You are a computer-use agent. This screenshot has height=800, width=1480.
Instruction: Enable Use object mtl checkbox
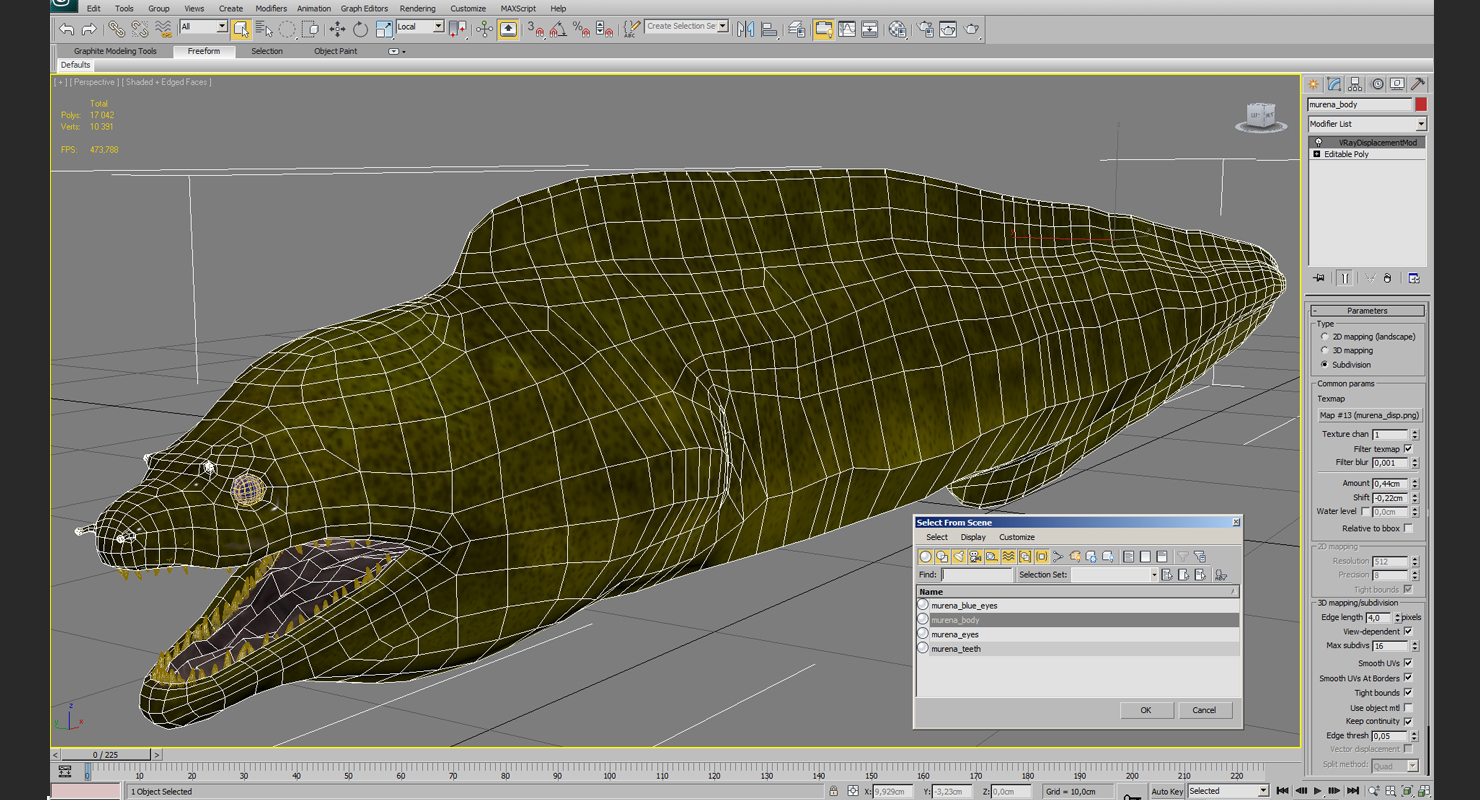(x=1408, y=708)
